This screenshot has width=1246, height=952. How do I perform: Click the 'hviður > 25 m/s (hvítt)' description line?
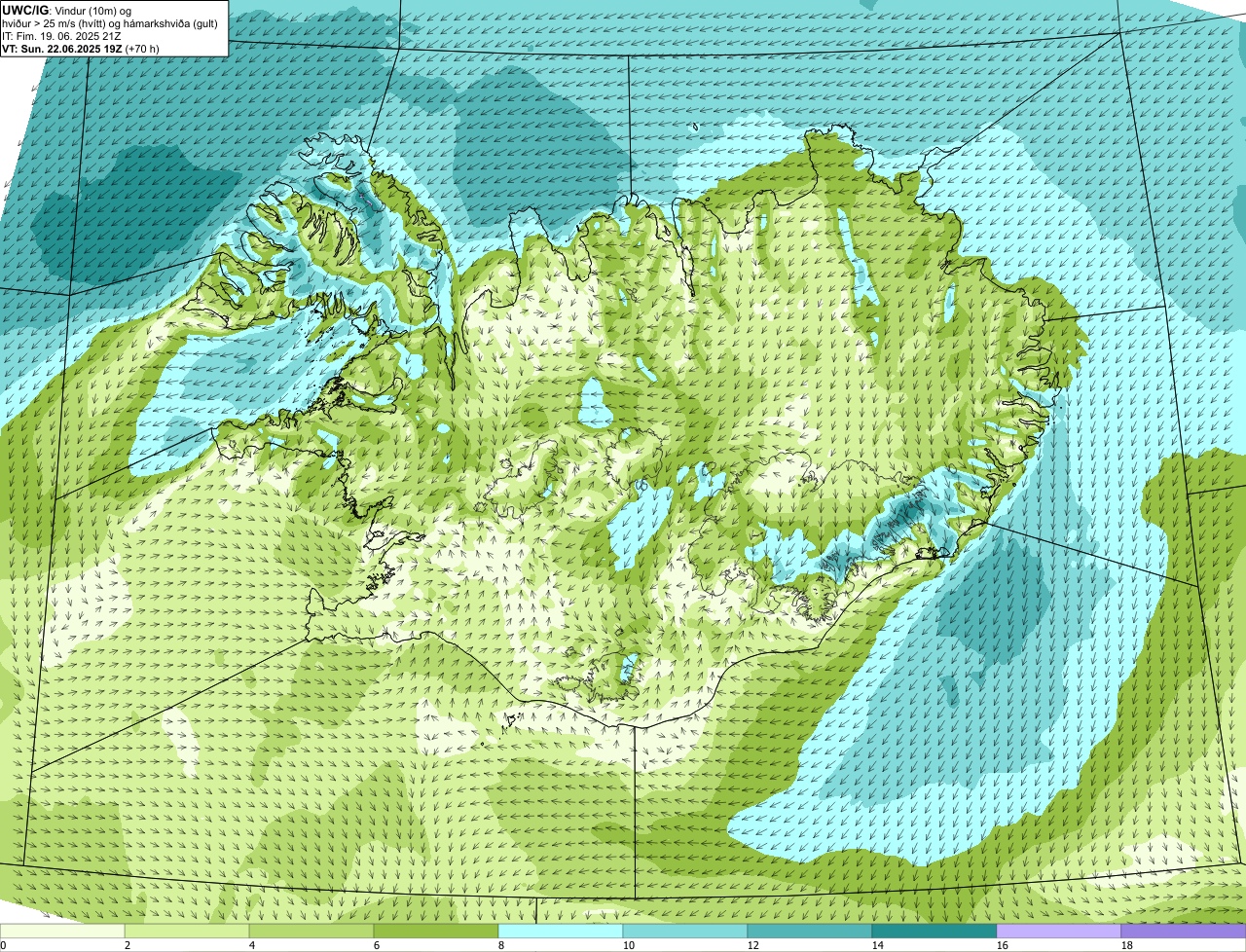[x=111, y=23]
